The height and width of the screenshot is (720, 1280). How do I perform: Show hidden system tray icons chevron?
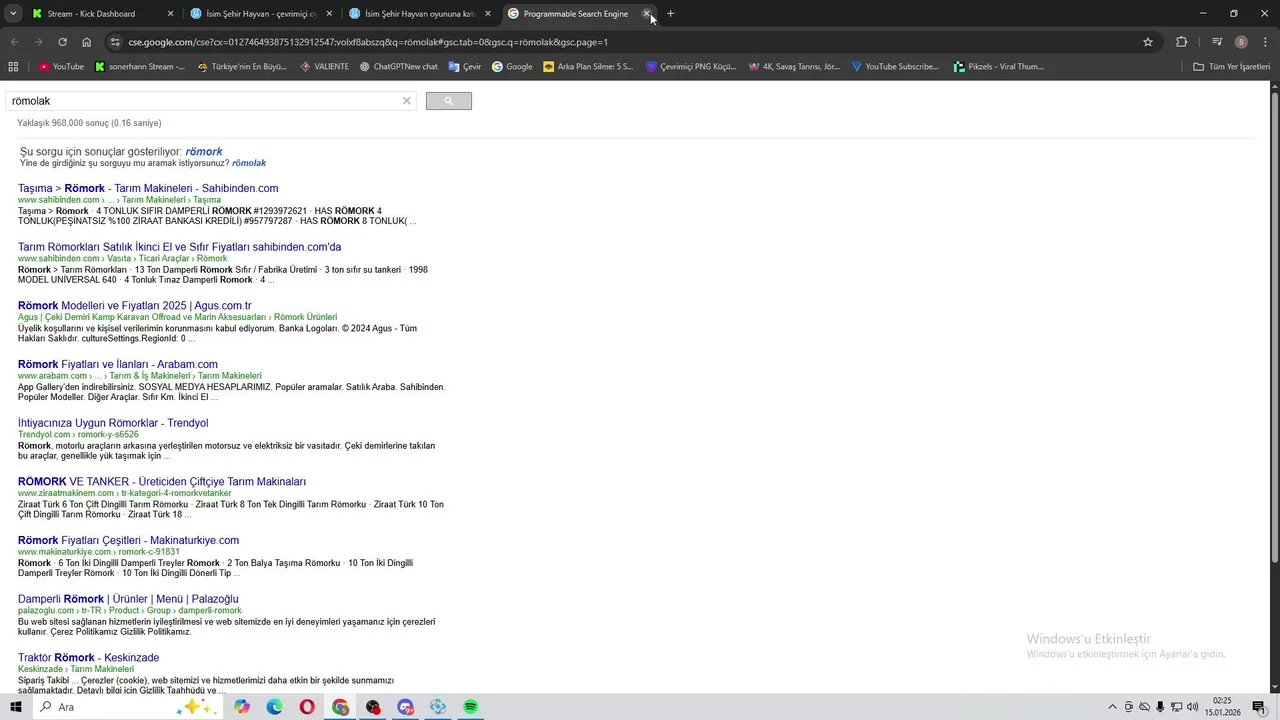pyautogui.click(x=1112, y=707)
